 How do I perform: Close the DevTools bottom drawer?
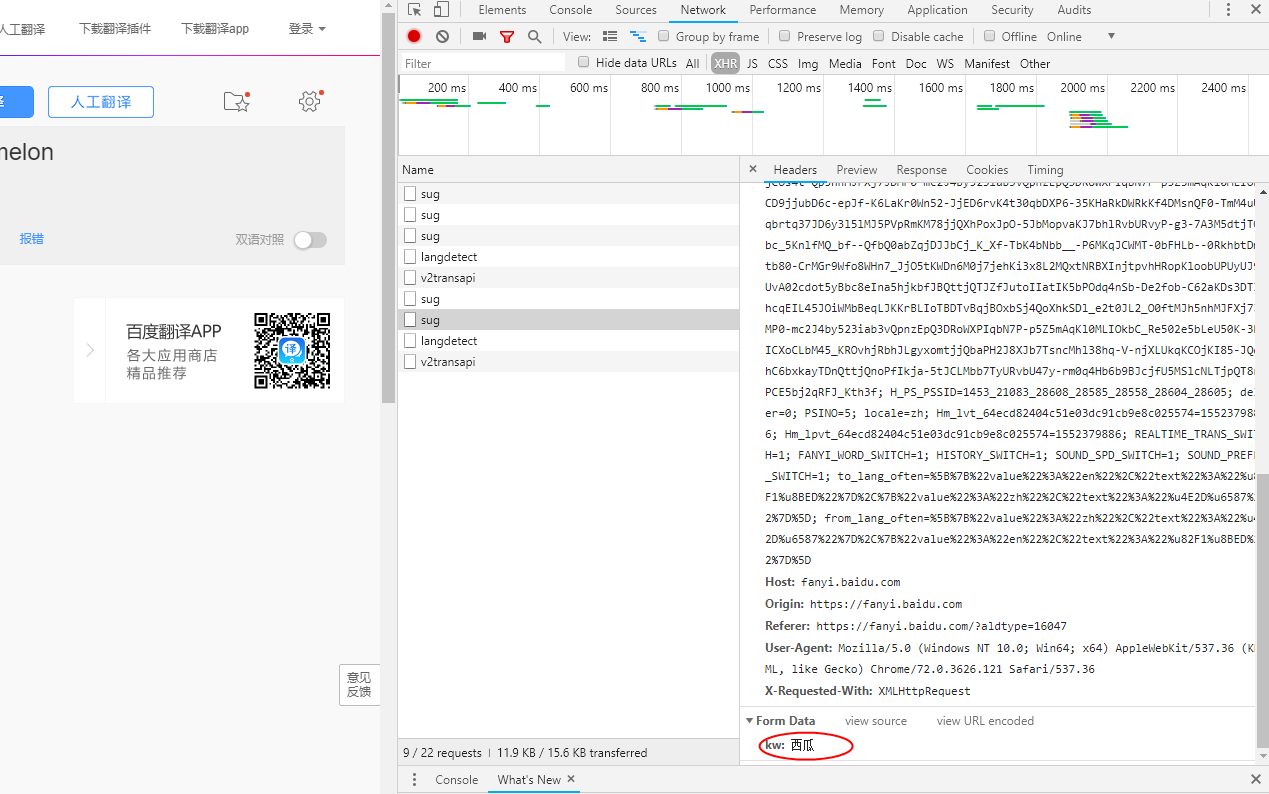tap(1256, 779)
